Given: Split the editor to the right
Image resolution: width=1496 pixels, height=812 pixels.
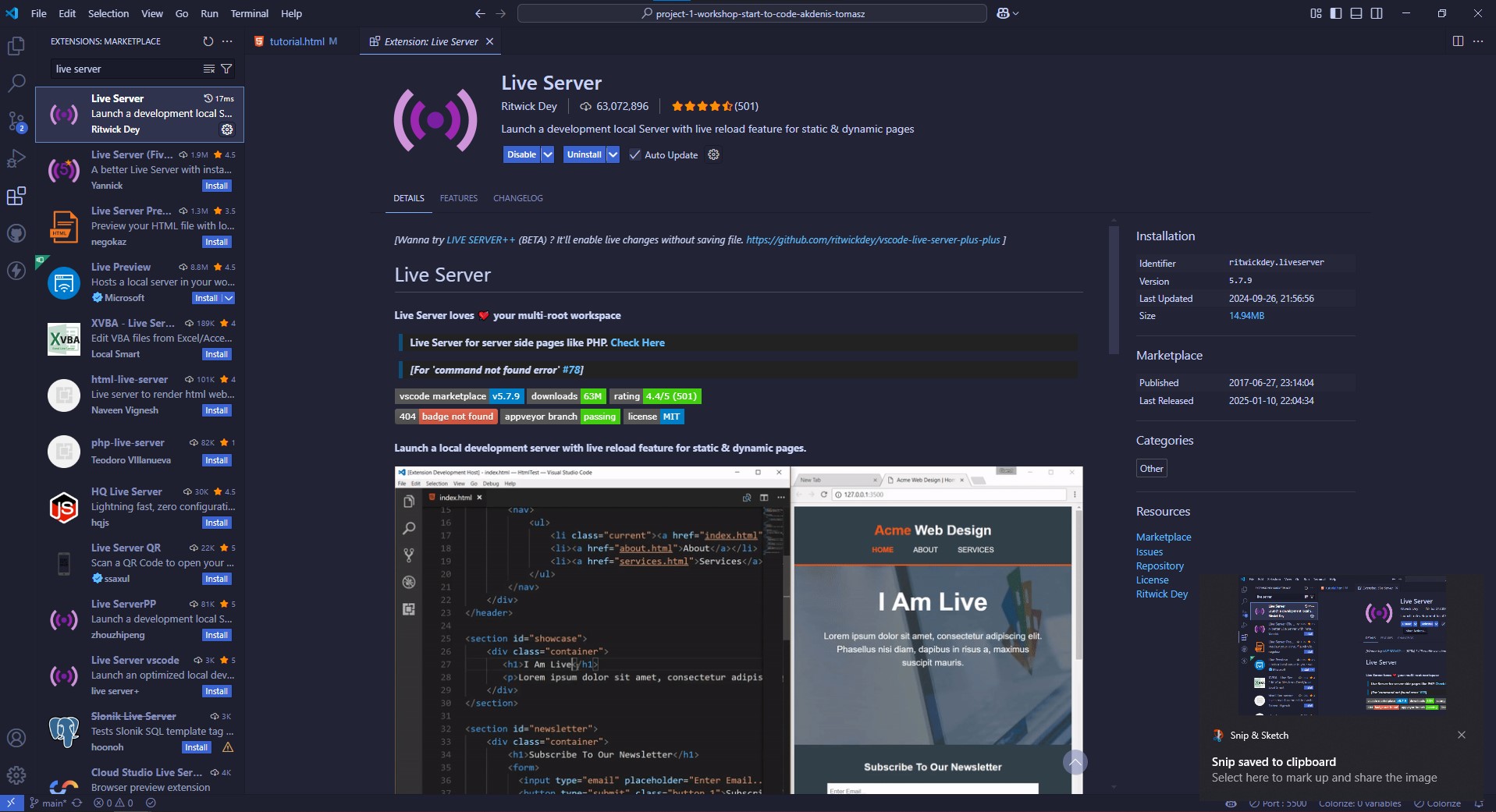Looking at the screenshot, I should pos(1457,41).
